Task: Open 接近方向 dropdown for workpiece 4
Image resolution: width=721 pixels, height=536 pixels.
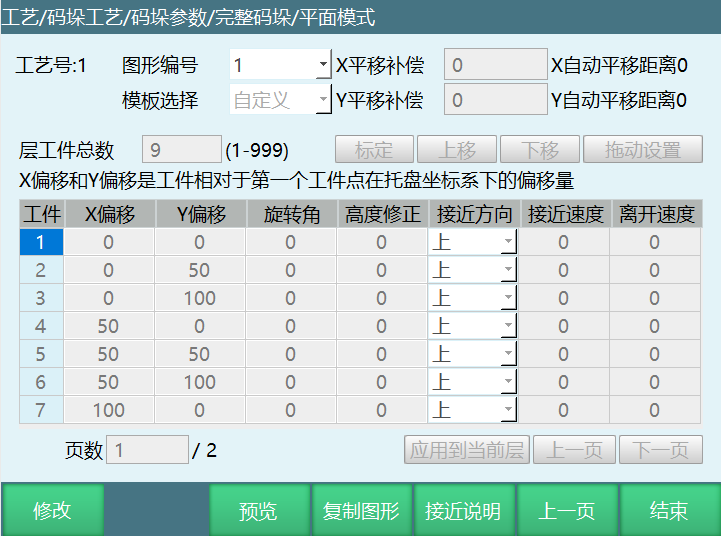Action: (x=508, y=326)
